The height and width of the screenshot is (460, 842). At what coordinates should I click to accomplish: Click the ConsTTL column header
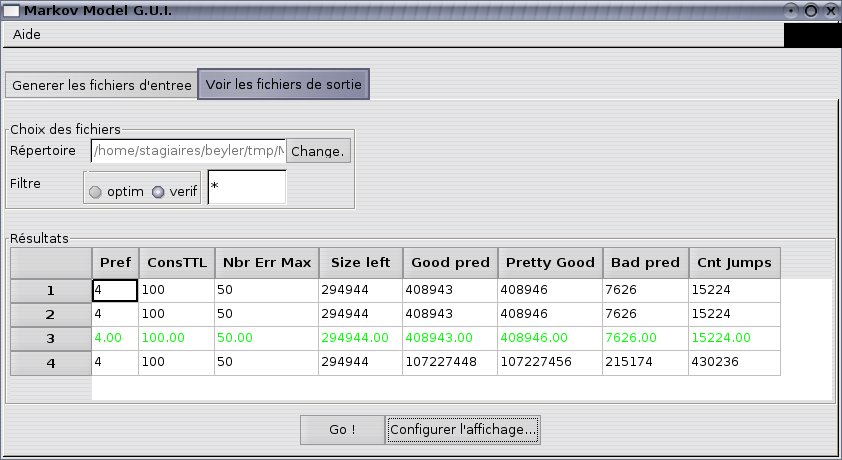[176, 263]
